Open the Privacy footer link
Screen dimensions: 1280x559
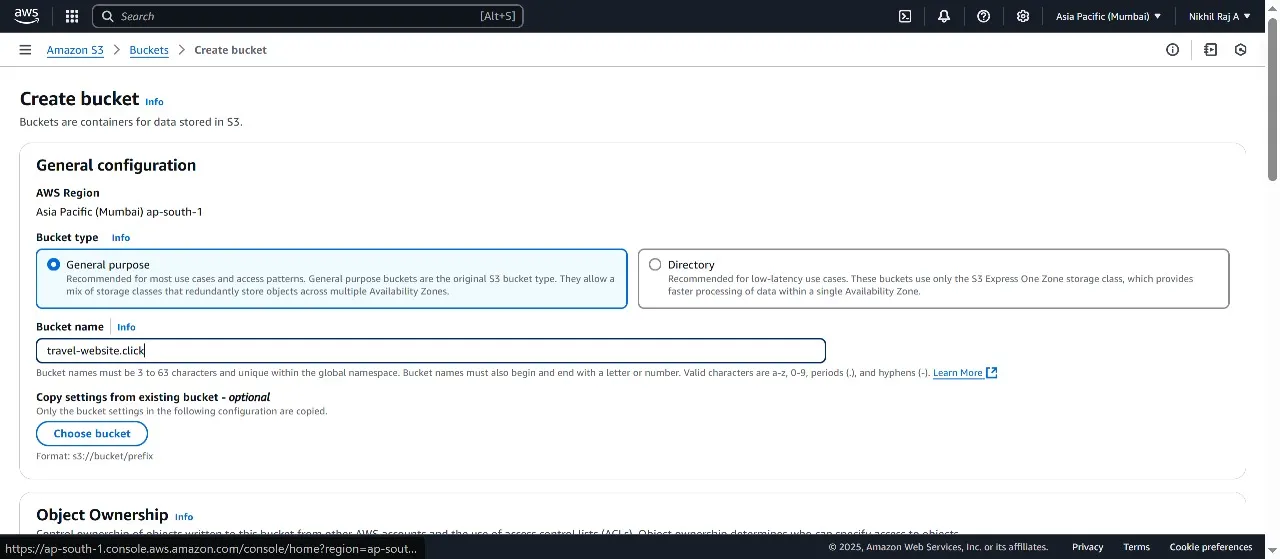coord(1087,547)
